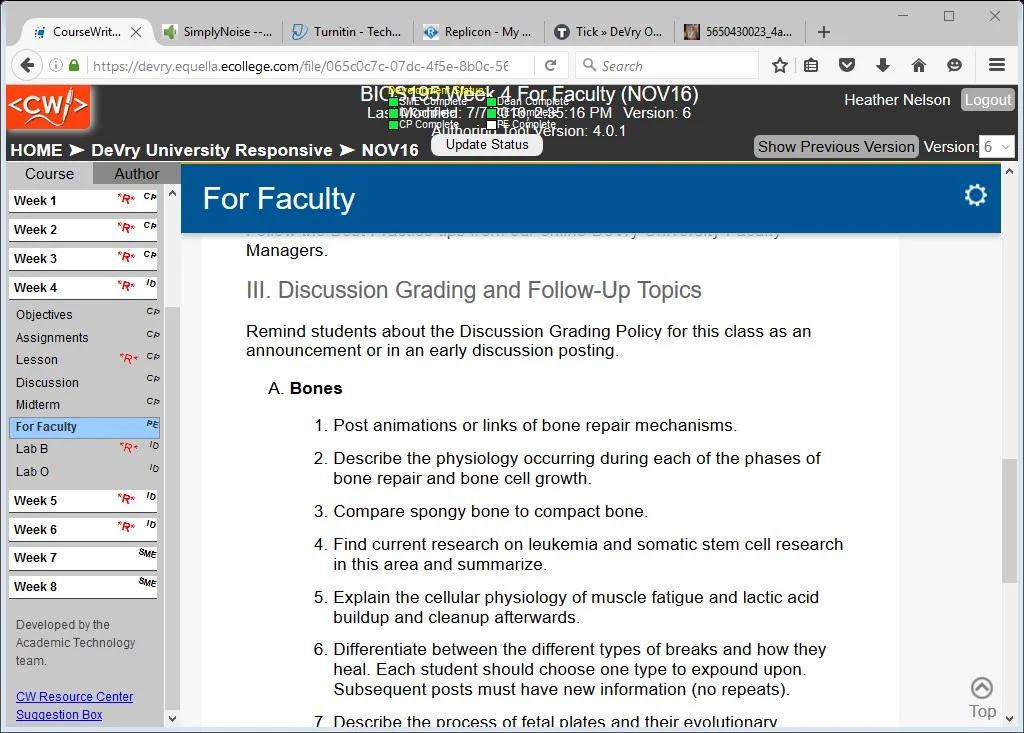The height and width of the screenshot is (733, 1024).
Task: Close the CourseWriter browser tab
Action: coord(136,32)
